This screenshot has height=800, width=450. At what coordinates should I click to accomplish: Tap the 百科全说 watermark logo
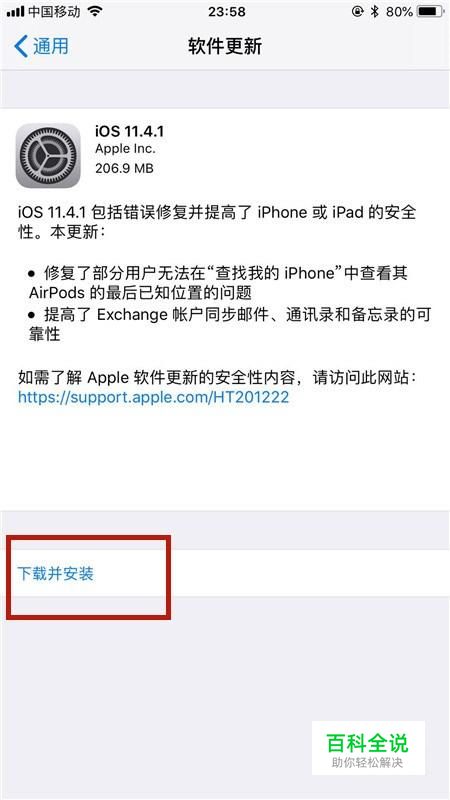tap(368, 747)
